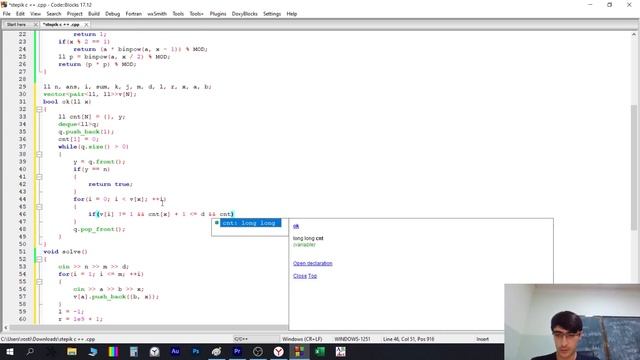This screenshot has width=640, height=360.
Task: Collapse the while loop fold at line 38
Action: point(39,154)
